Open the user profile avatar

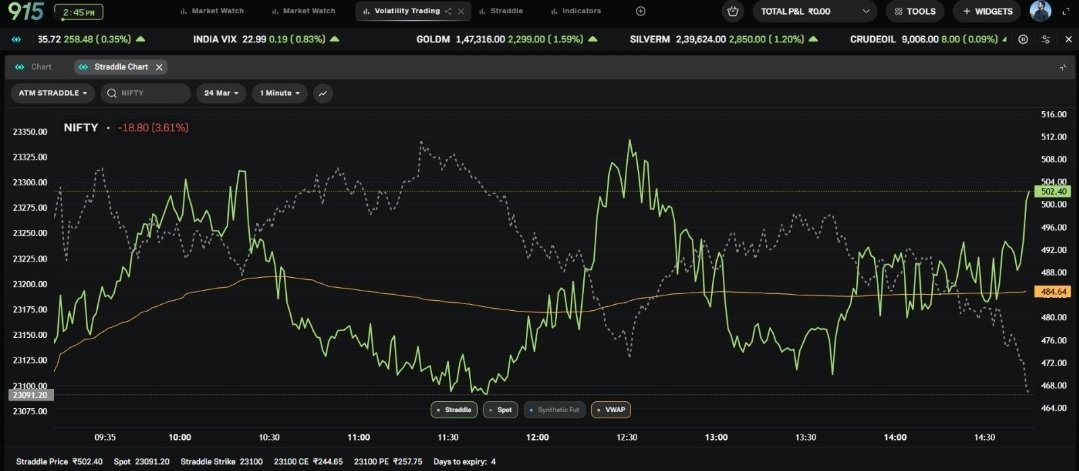point(1040,11)
